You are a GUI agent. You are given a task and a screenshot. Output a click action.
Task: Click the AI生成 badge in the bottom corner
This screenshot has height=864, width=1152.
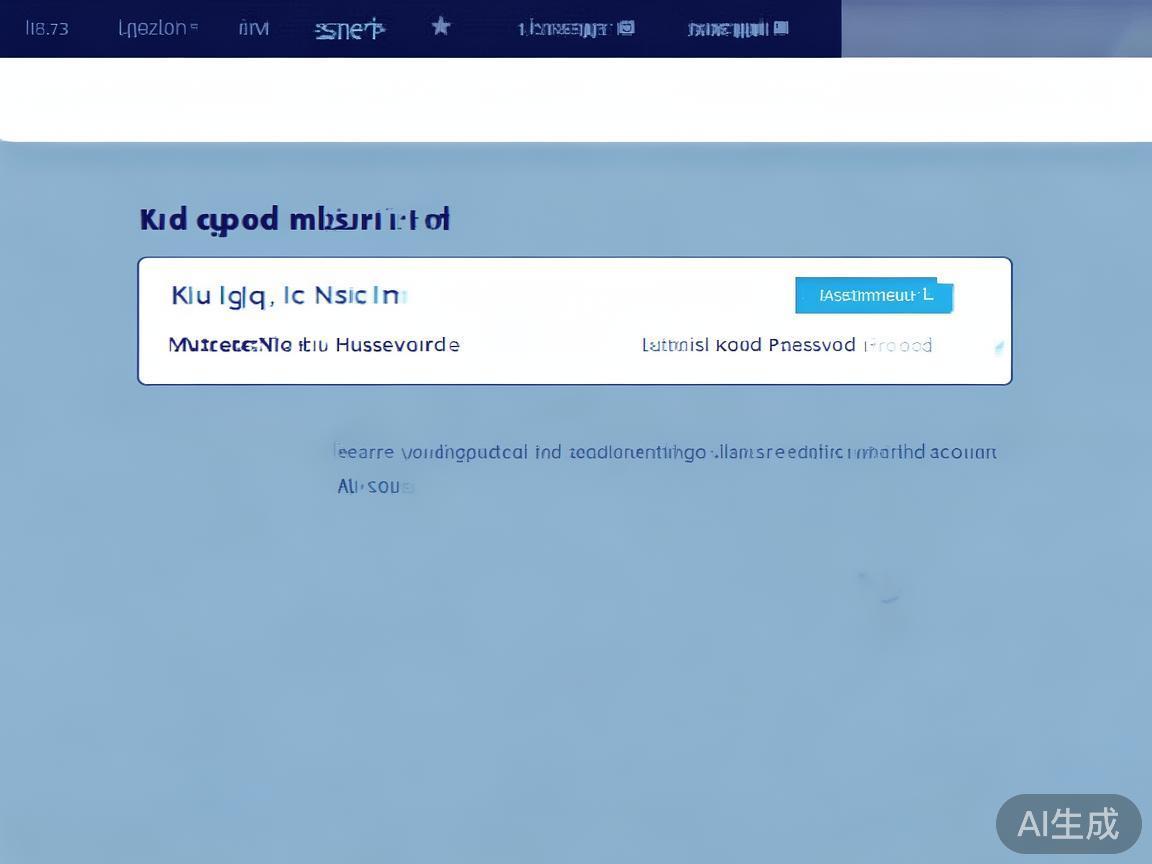pyautogui.click(x=1068, y=824)
